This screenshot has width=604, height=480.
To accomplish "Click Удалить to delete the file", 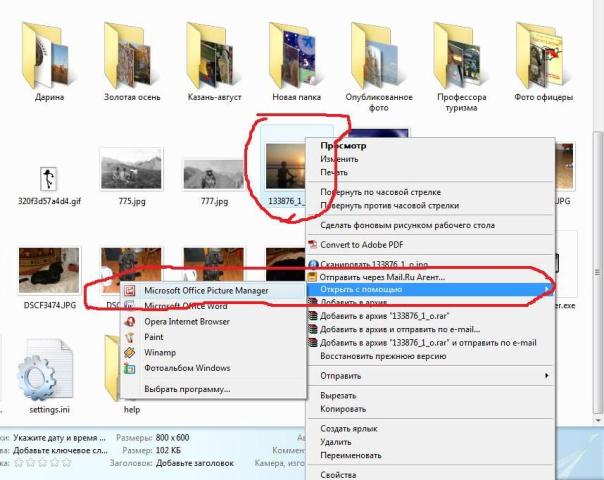I will [x=335, y=440].
